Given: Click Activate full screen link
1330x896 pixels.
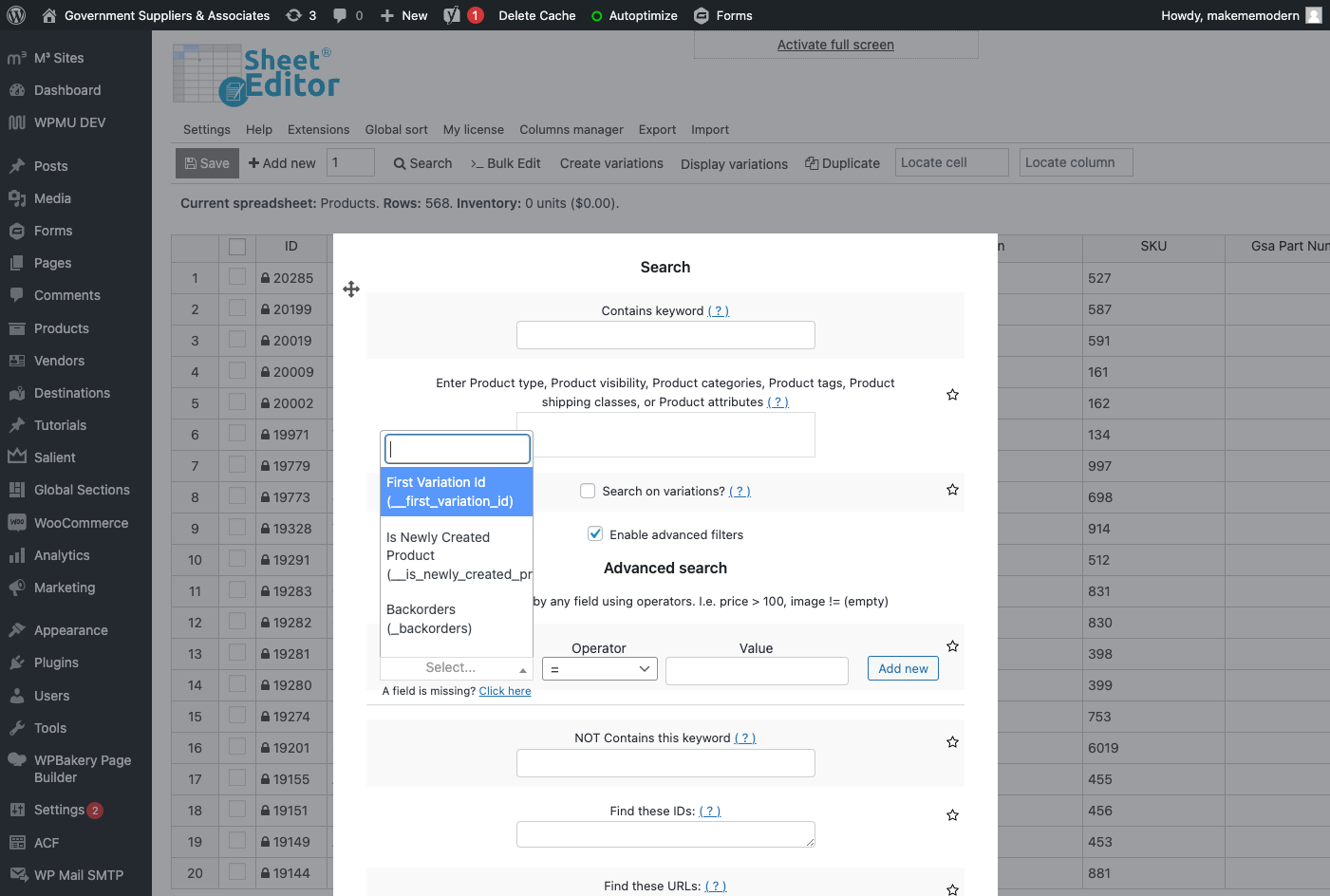Looking at the screenshot, I should pos(835,45).
